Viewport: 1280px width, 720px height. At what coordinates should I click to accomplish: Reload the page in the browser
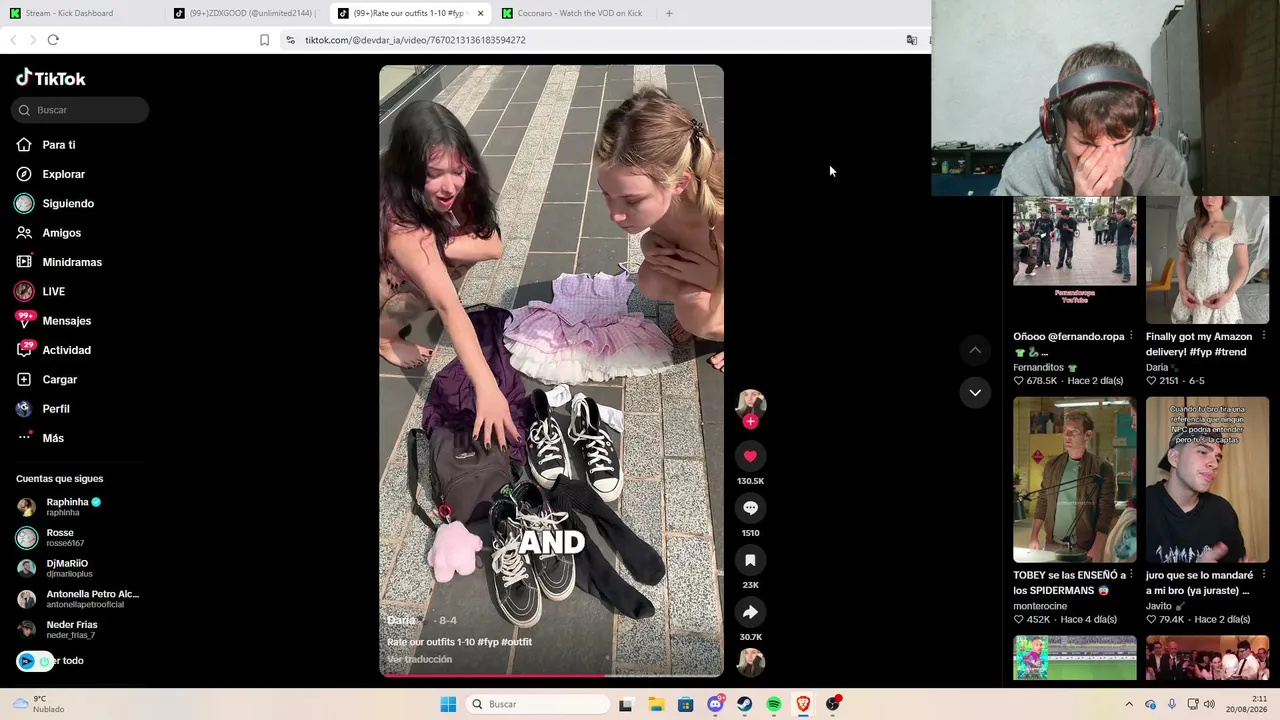[x=53, y=40]
